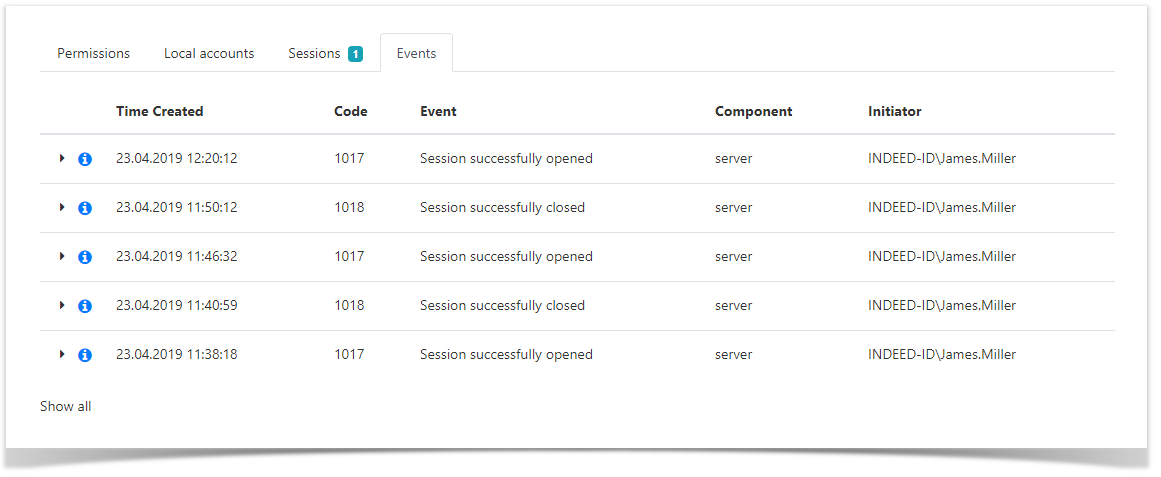The image size is (1161, 477).
Task: Click the Time Created column header
Action: point(159,111)
